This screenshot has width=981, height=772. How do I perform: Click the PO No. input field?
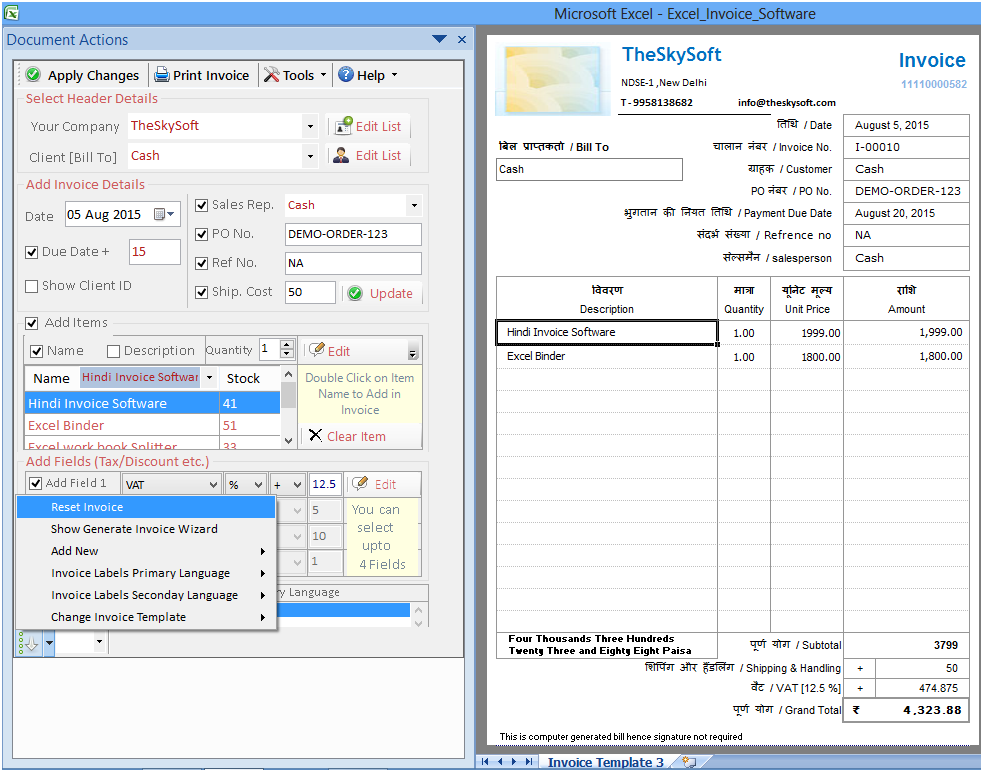click(x=353, y=234)
